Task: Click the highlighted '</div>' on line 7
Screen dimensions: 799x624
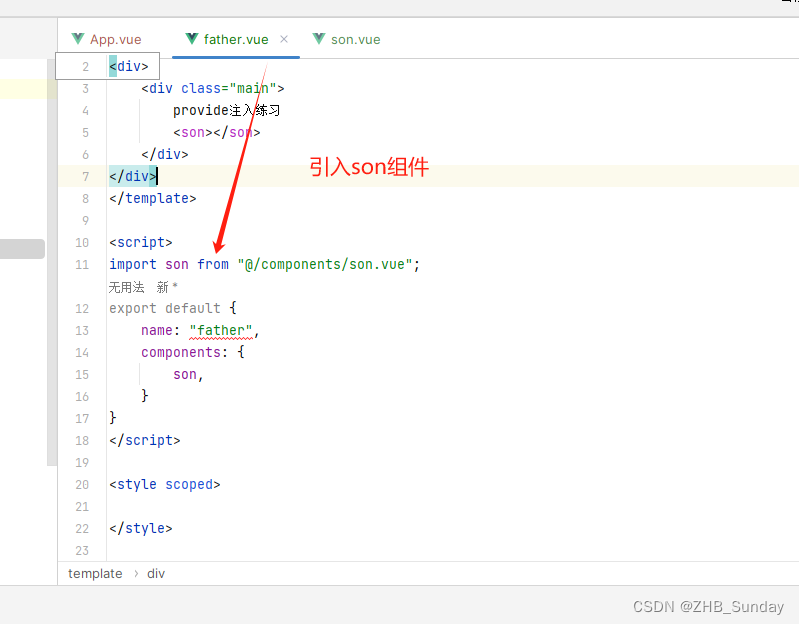Action: (x=132, y=176)
